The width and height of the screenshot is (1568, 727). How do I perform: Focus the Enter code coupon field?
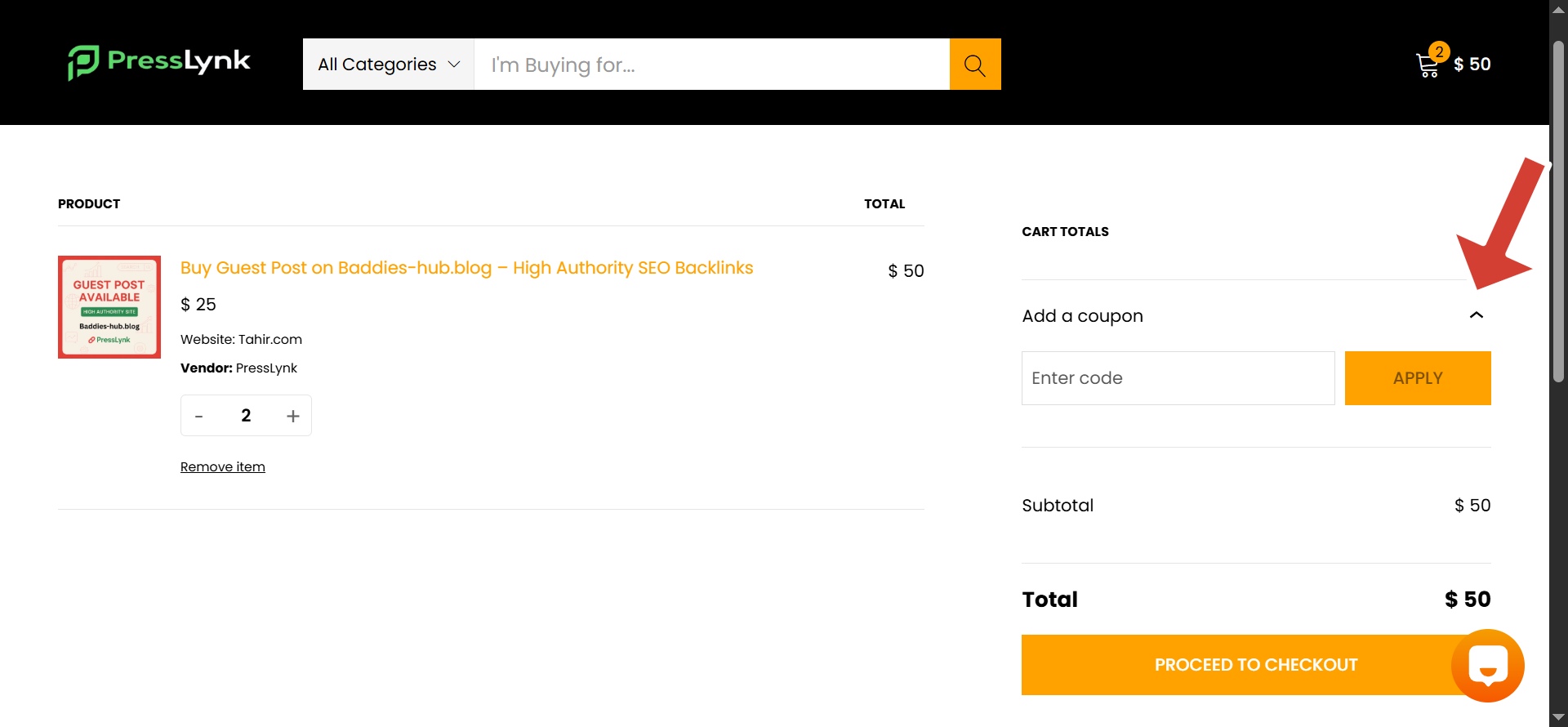click(x=1178, y=378)
